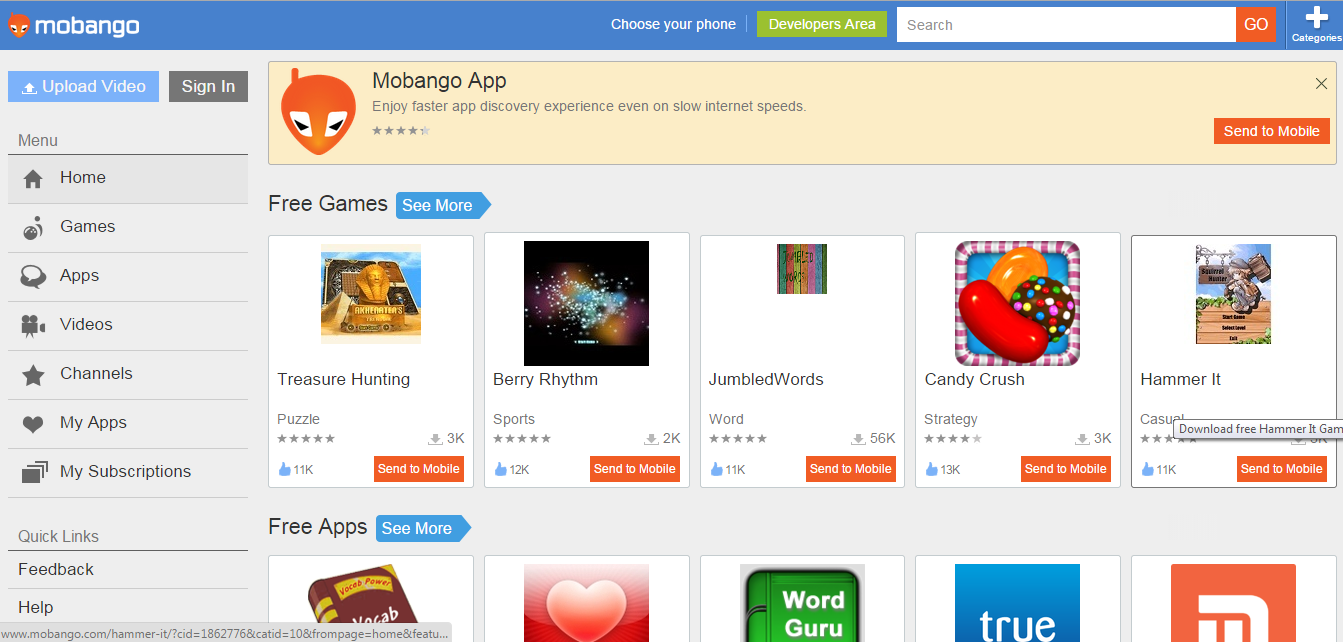Screen dimensions: 1343x642
Task: Click the Mobango App mascot icon
Action: pyautogui.click(x=317, y=112)
